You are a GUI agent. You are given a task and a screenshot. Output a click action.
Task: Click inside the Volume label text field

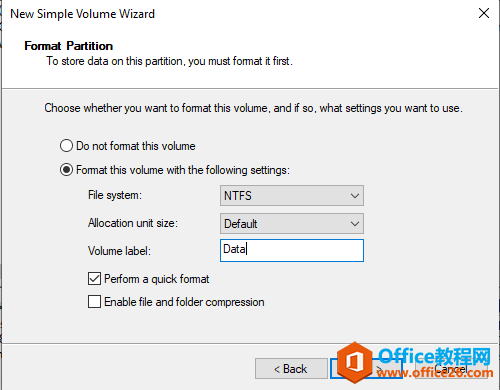pos(292,250)
